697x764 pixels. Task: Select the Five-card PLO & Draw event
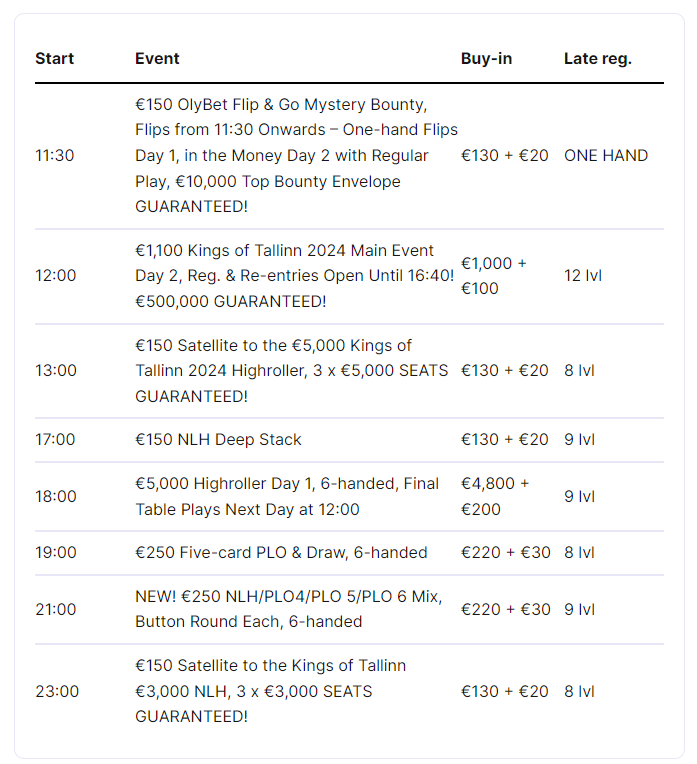pos(281,552)
